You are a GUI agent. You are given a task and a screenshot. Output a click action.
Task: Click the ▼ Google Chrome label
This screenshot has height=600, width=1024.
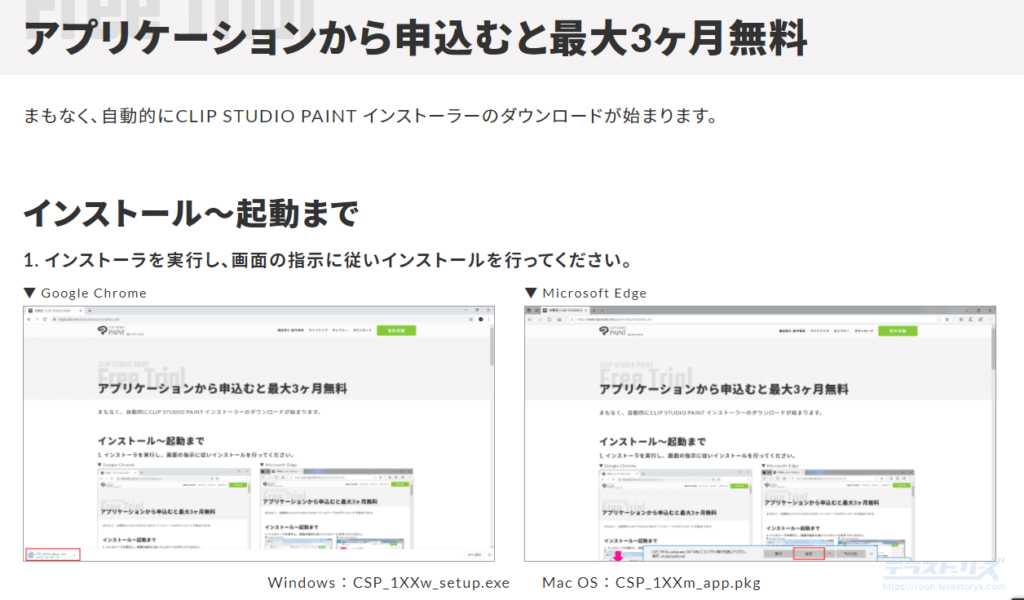coord(85,293)
